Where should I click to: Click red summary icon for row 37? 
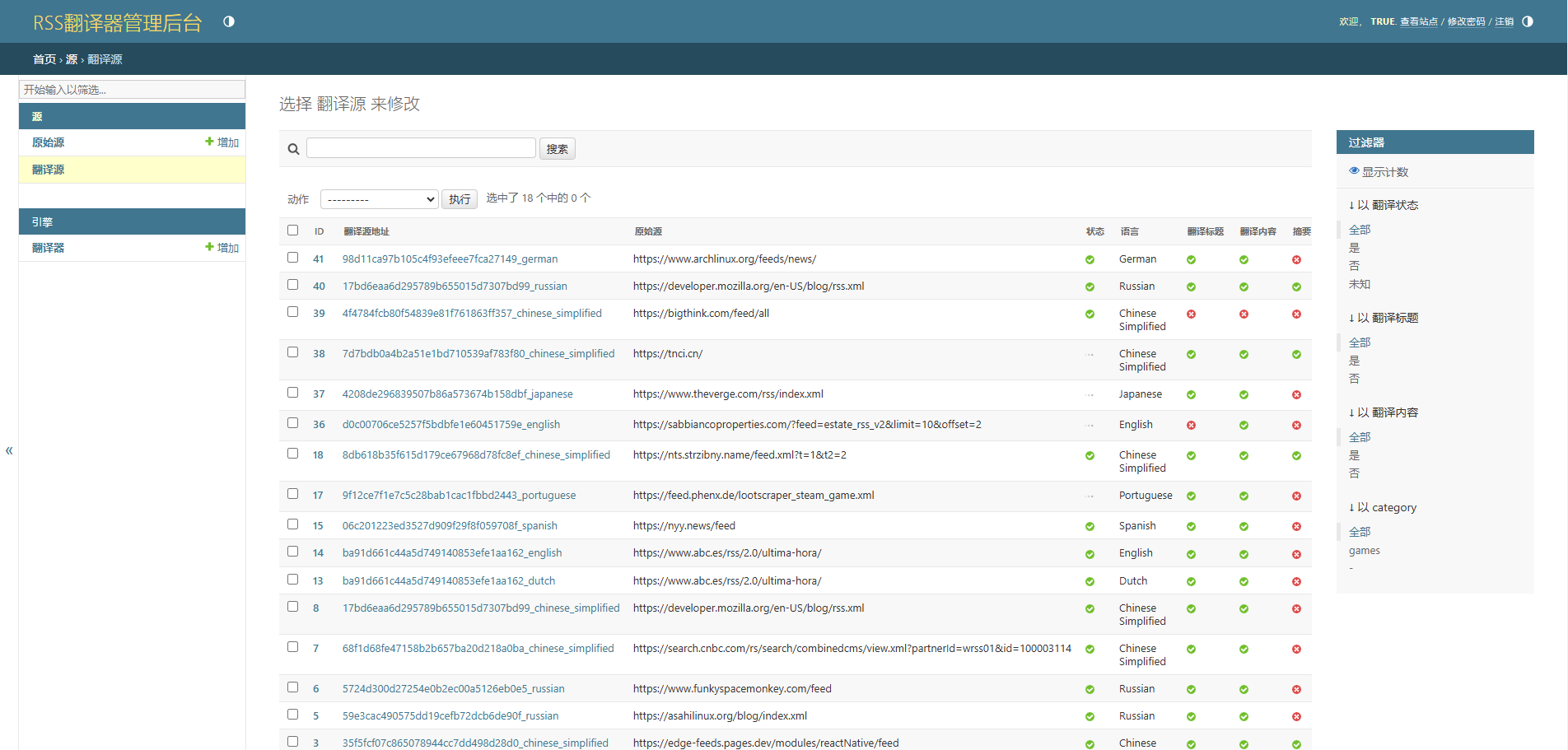[x=1296, y=395]
